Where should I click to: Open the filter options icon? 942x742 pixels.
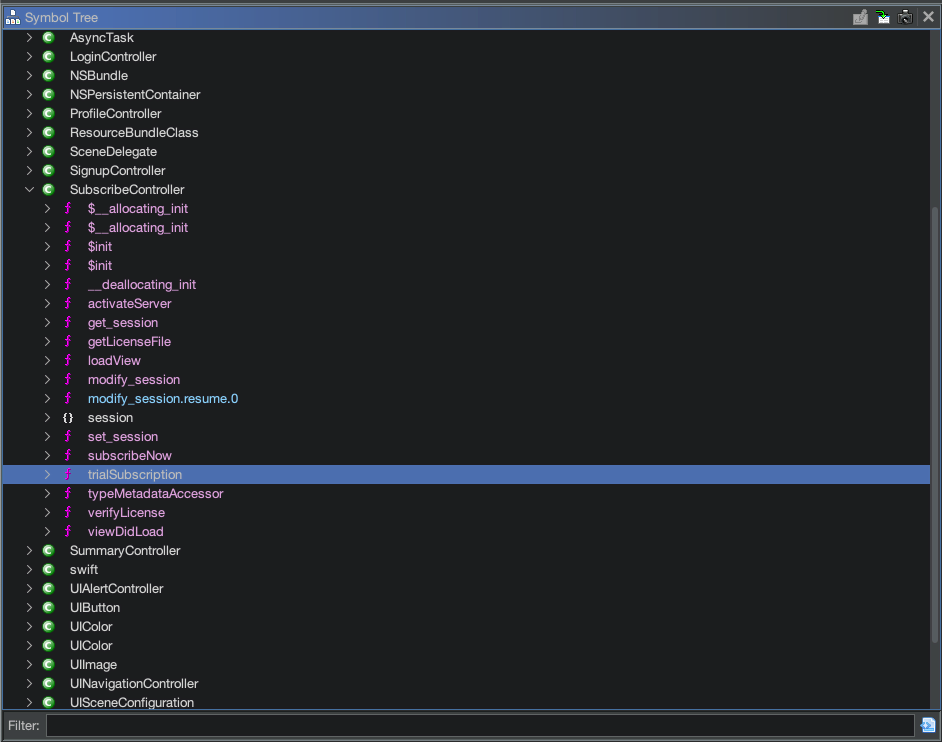coord(928,726)
